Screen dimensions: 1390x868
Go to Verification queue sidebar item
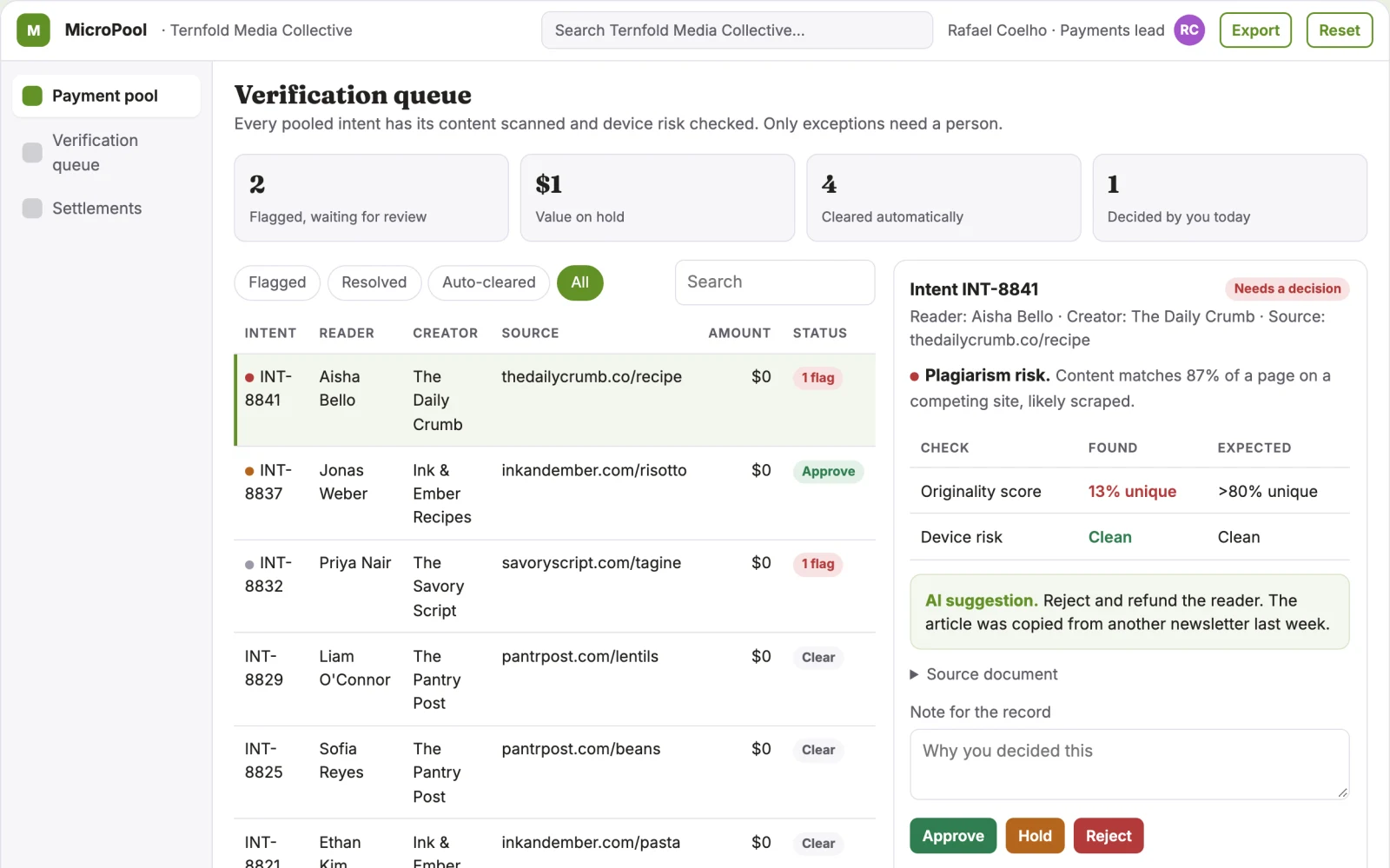coord(106,153)
